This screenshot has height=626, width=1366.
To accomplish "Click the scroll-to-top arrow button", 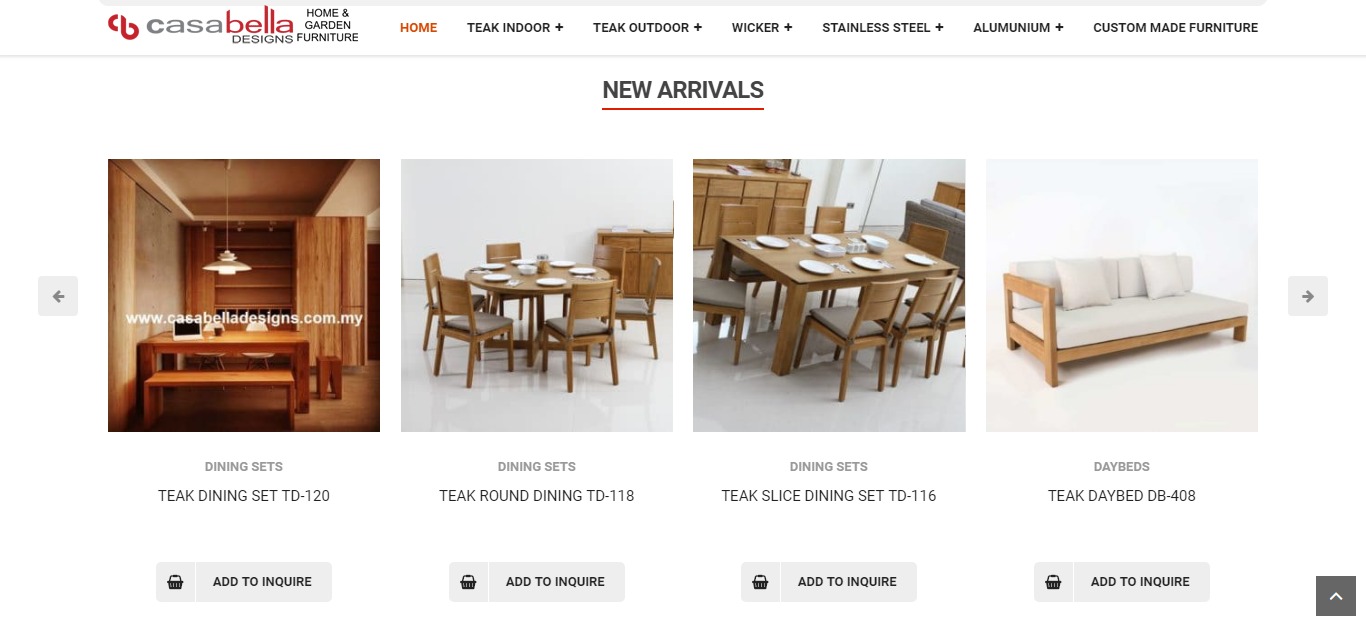I will coord(1336,596).
